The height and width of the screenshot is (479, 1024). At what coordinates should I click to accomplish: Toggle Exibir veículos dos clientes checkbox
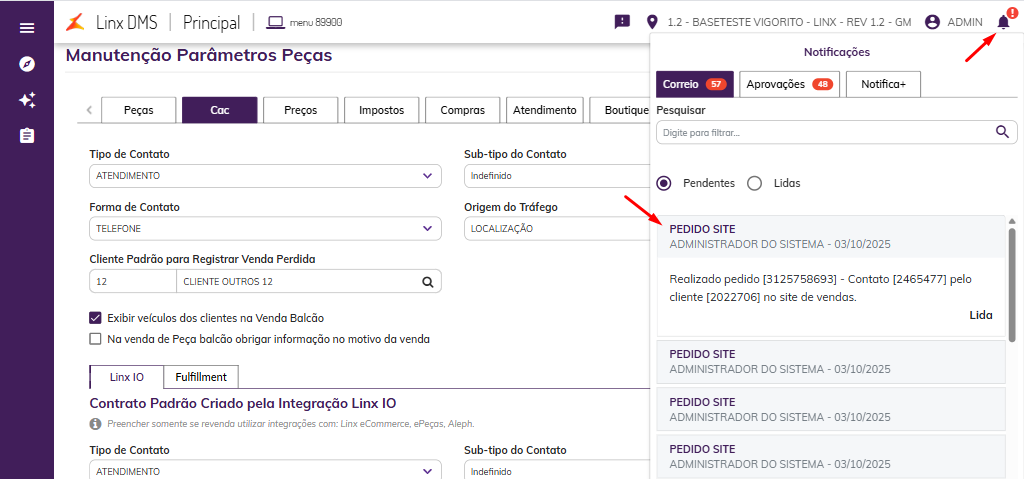(96, 318)
